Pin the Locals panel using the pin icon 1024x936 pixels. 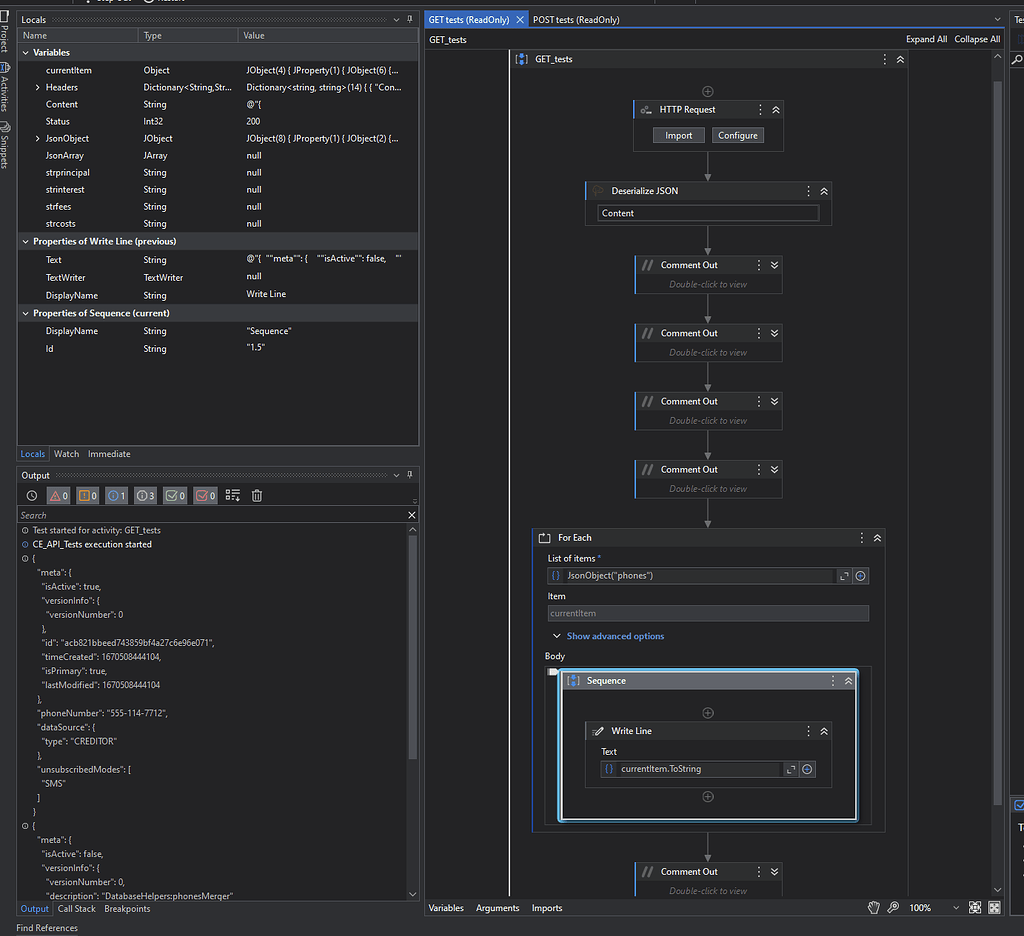coord(410,18)
